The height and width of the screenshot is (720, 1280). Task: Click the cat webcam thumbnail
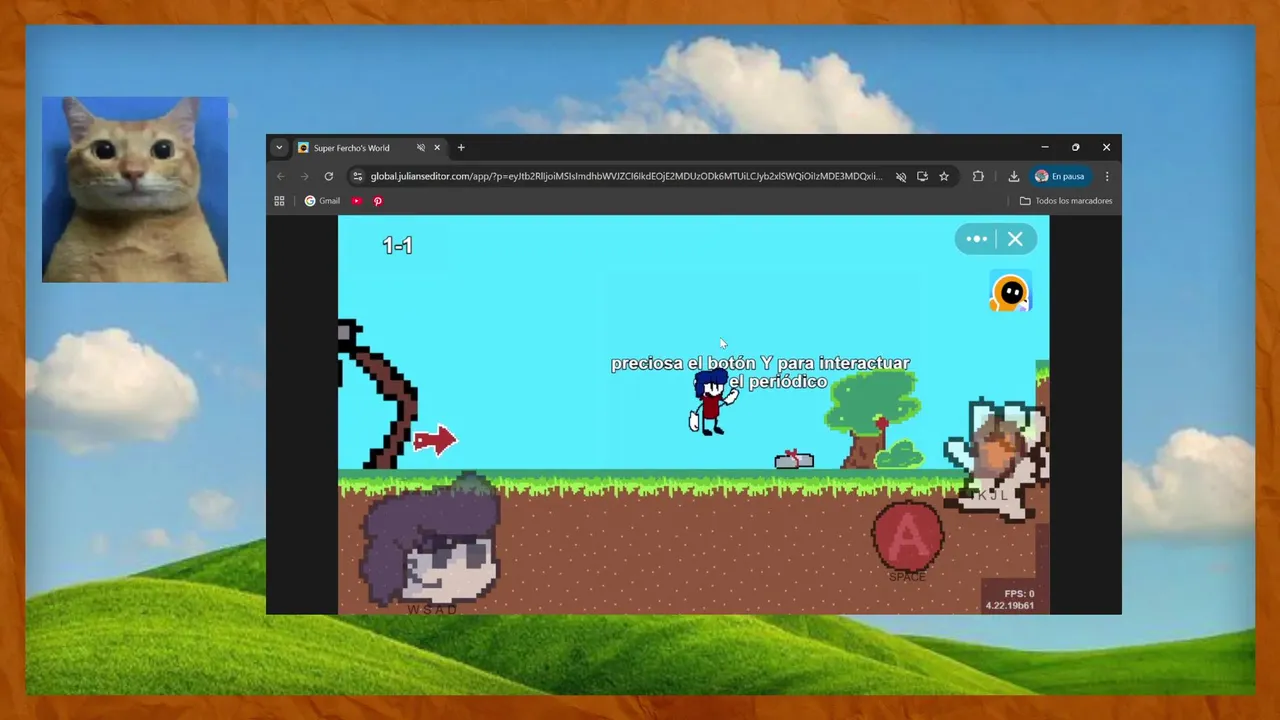(135, 189)
